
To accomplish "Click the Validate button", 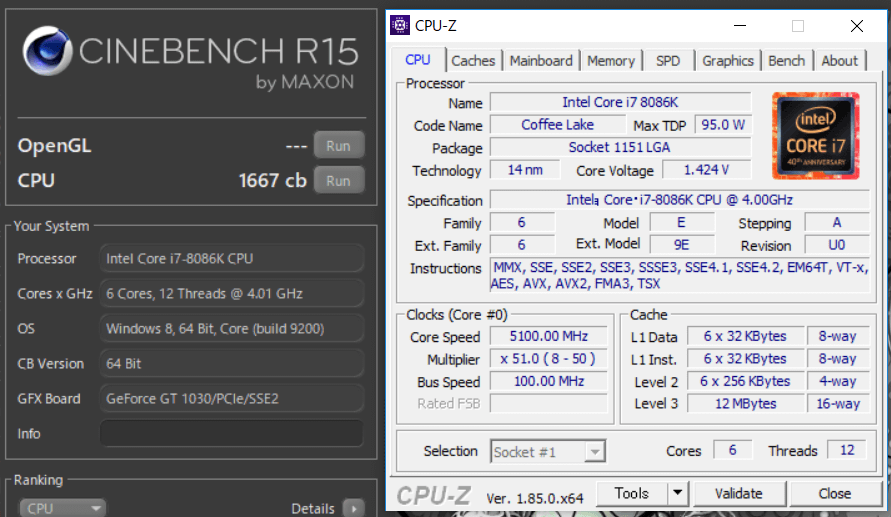I will [x=739, y=493].
